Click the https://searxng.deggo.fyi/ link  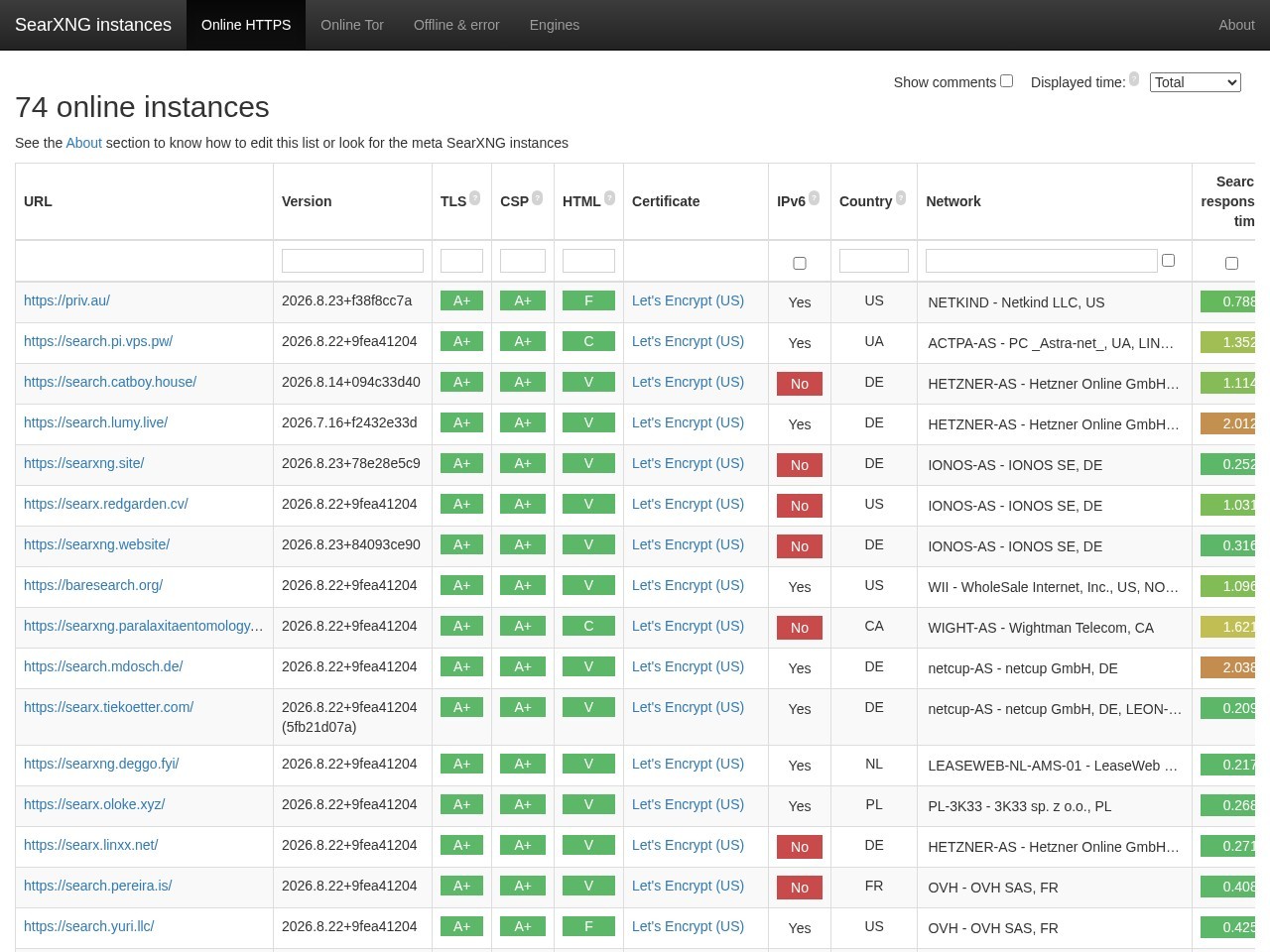coord(101,764)
